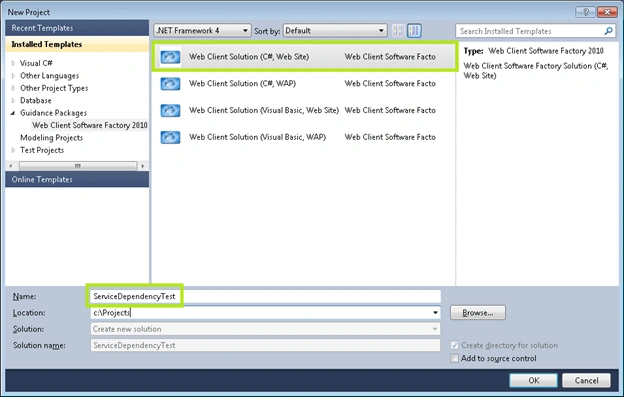Click the Web Client Solution (Visual Basic, WAP) icon

[x=170, y=137]
